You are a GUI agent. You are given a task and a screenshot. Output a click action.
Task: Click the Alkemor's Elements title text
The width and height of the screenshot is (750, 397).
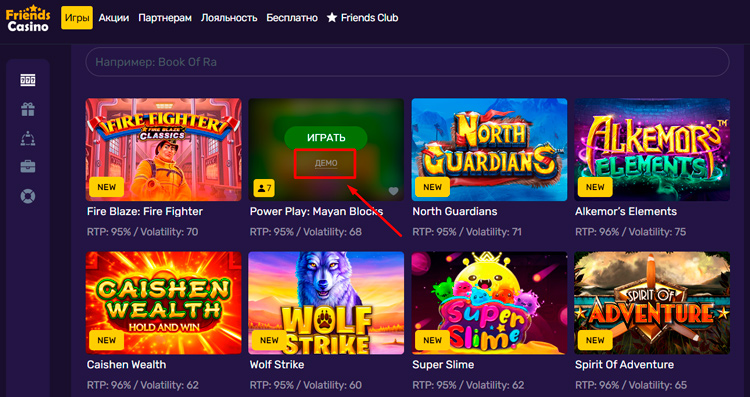click(626, 211)
